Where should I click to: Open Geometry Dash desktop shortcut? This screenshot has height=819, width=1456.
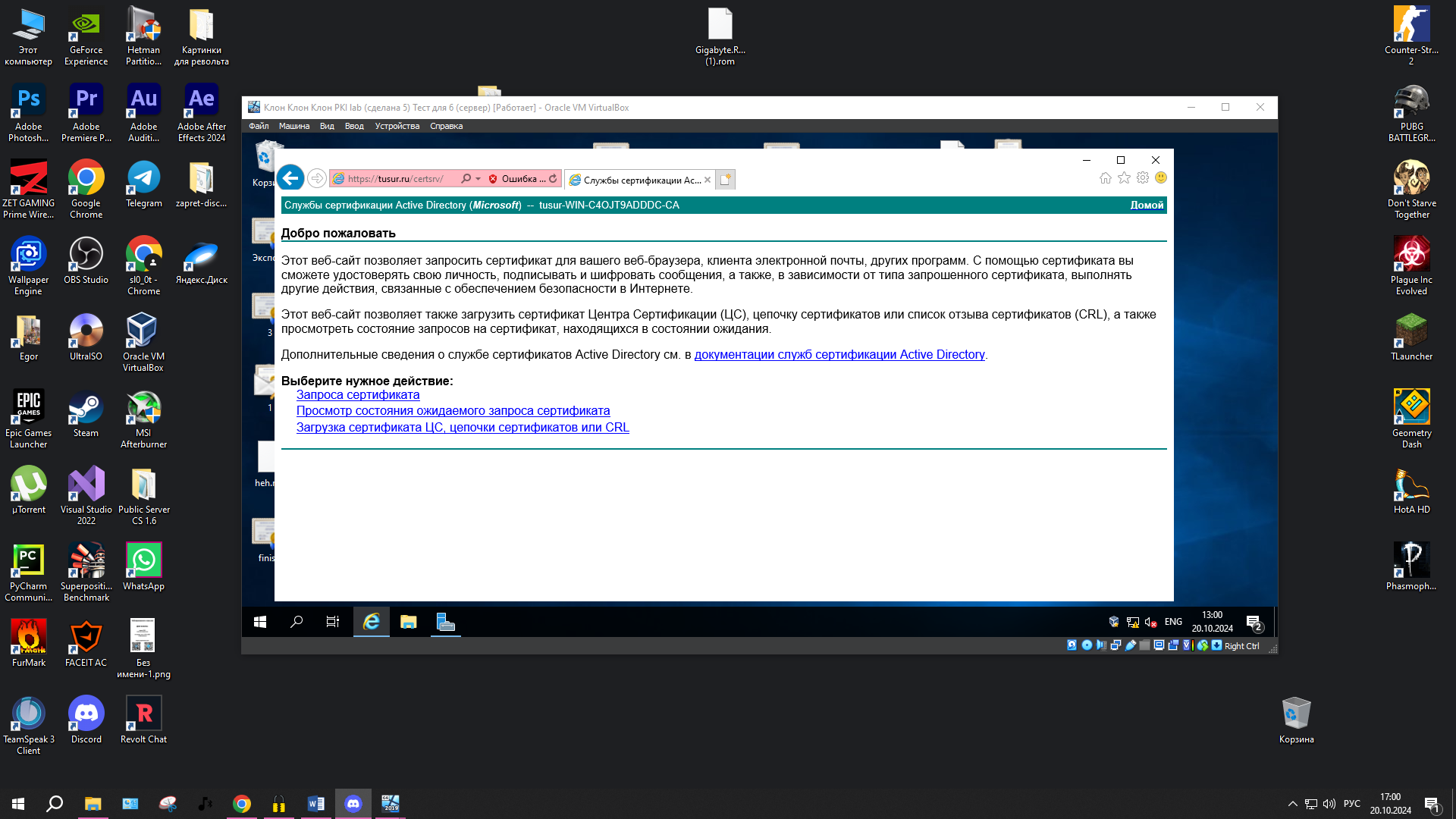pyautogui.click(x=1411, y=419)
